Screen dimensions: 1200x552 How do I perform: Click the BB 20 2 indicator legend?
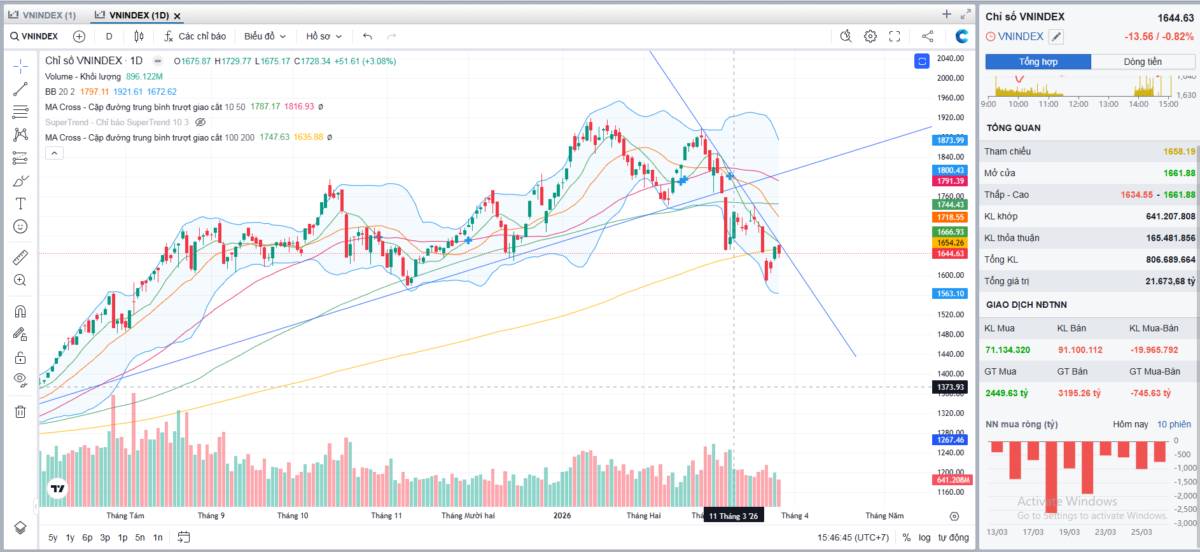tap(58, 91)
